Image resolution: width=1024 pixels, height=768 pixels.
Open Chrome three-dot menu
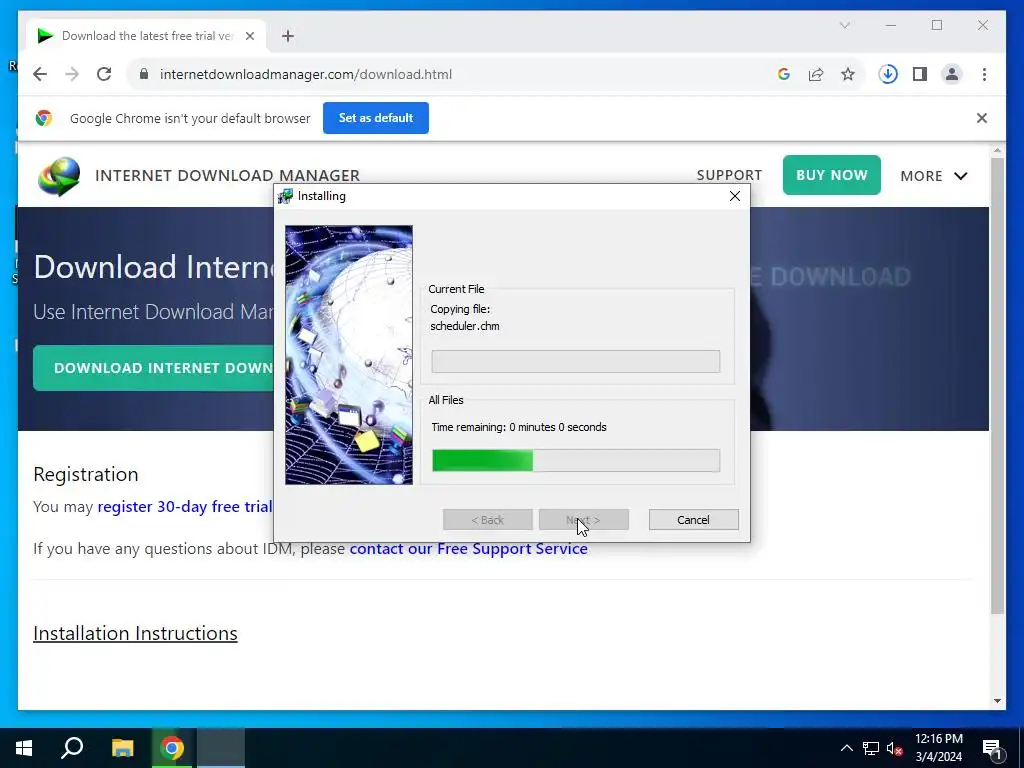[x=984, y=74]
